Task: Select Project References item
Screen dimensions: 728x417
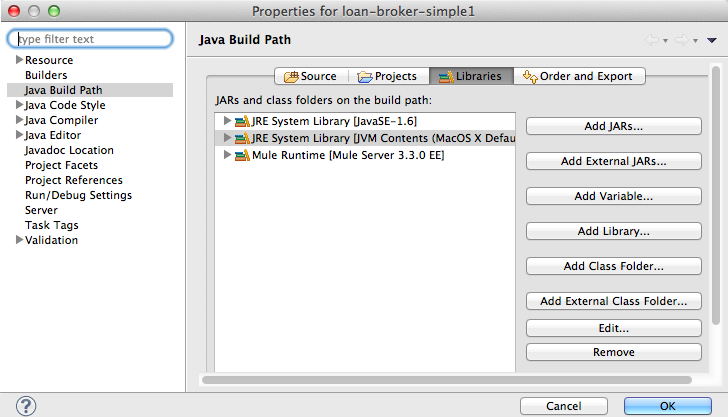Action: point(74,180)
